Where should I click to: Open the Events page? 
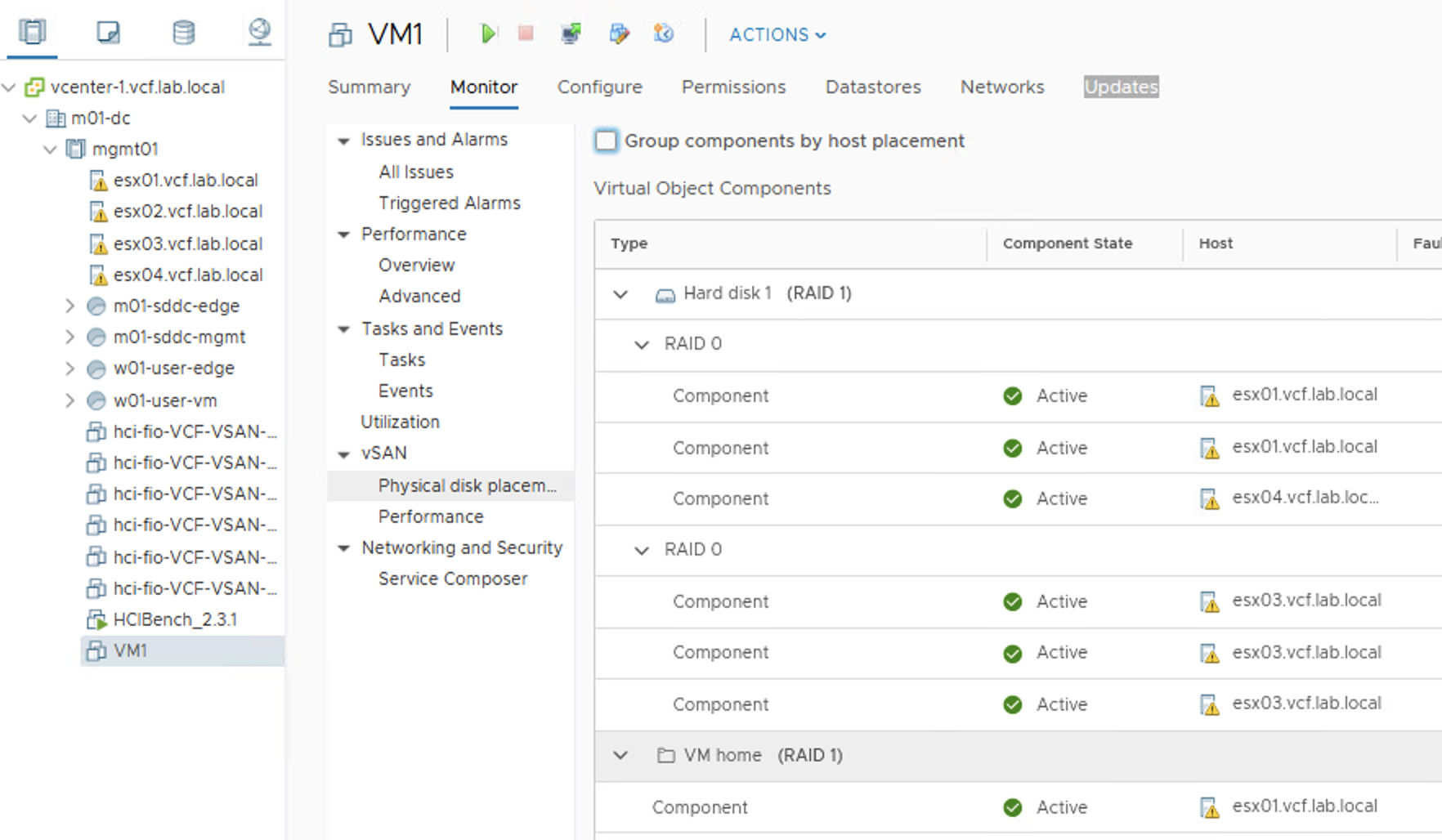[x=405, y=391]
